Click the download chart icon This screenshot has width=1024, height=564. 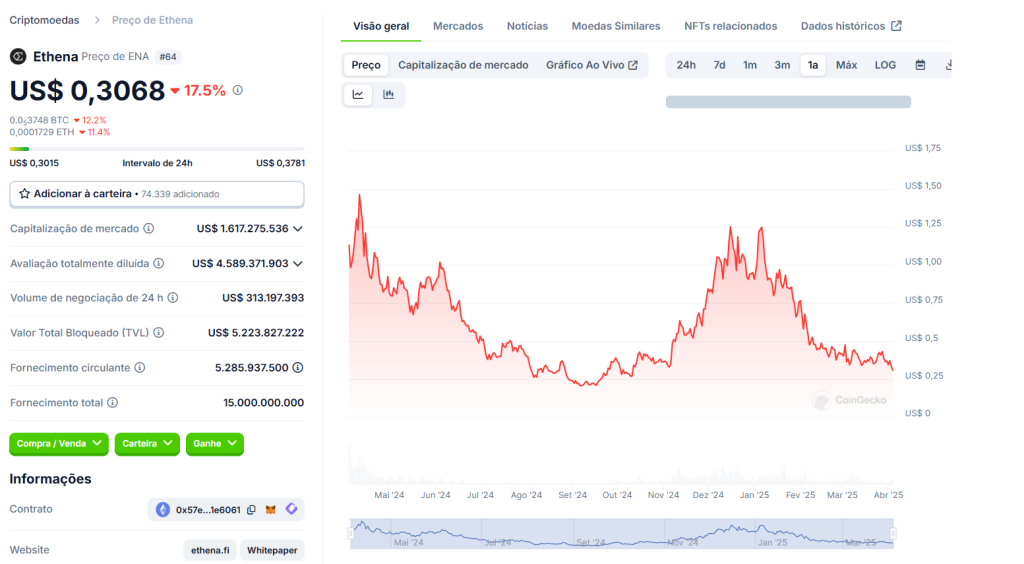click(948, 65)
